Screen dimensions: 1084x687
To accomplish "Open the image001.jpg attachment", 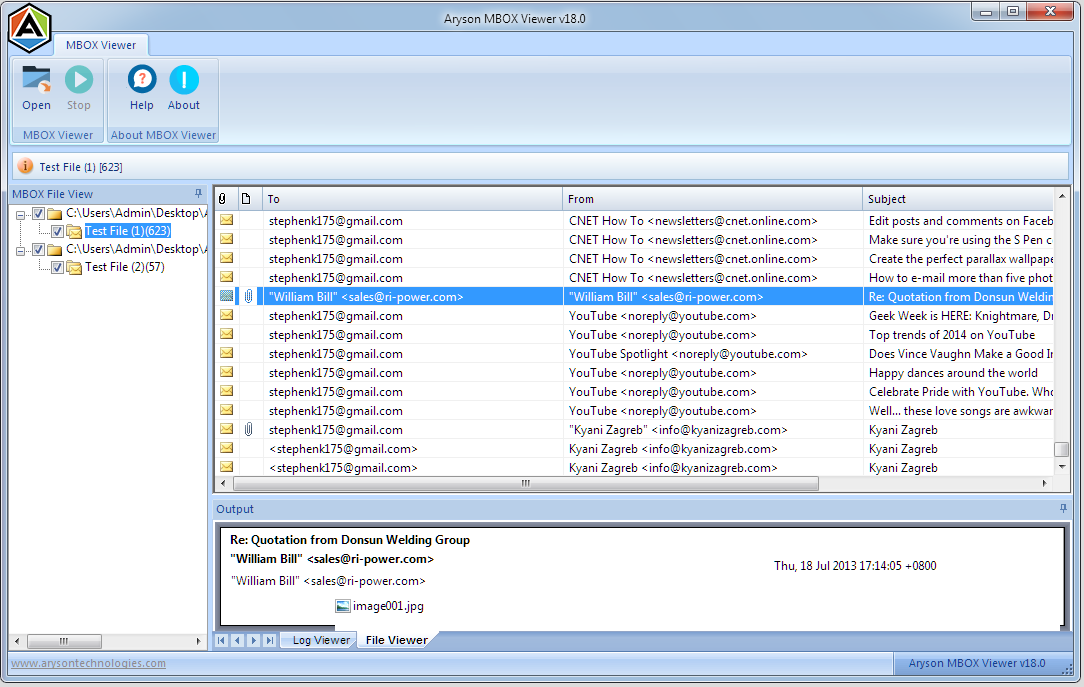I will [380, 606].
